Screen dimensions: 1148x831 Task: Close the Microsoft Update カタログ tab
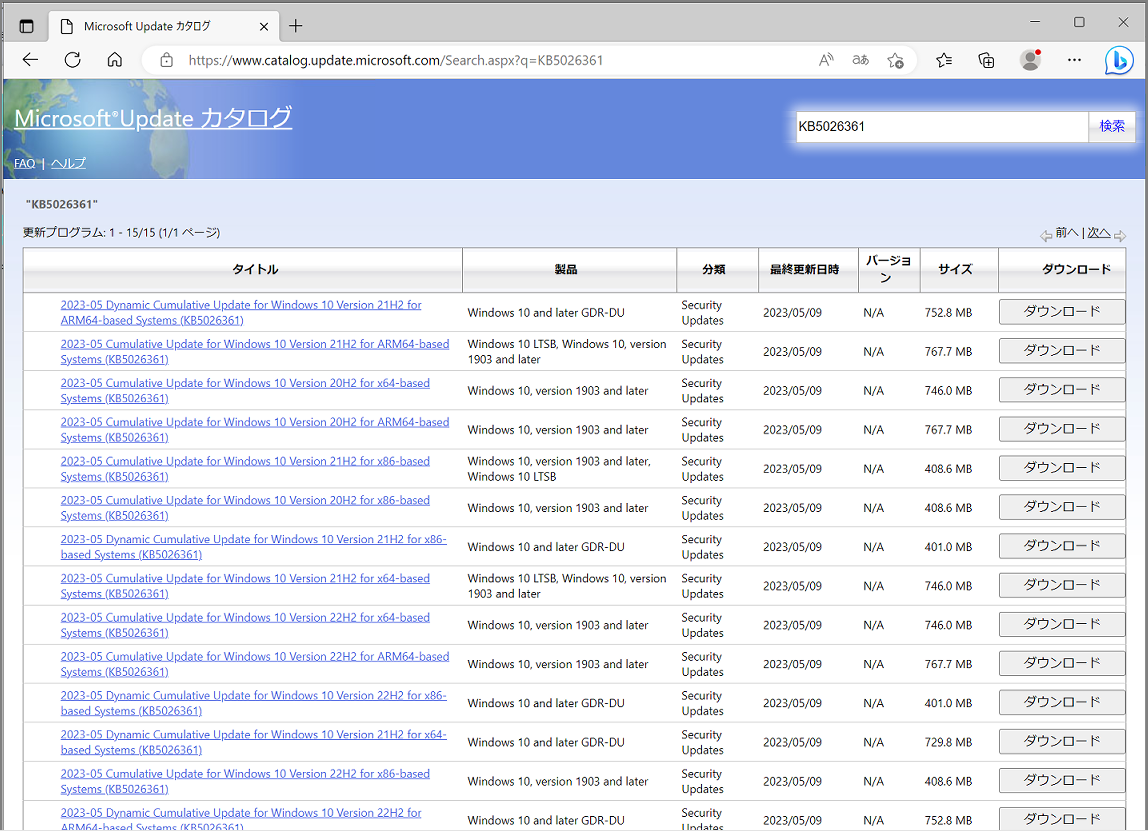[x=264, y=26]
